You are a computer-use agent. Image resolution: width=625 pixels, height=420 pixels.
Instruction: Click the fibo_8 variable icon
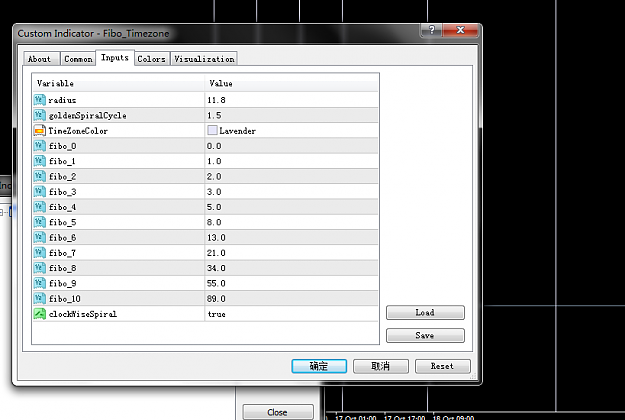pyautogui.click(x=39, y=268)
